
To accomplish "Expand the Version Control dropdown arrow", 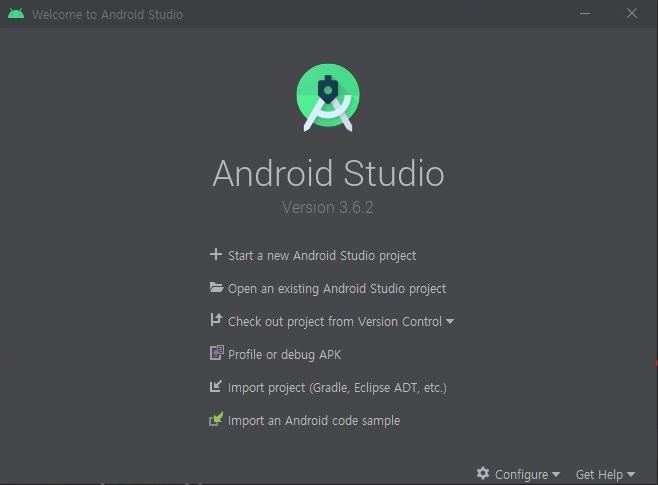I will coord(450,321).
